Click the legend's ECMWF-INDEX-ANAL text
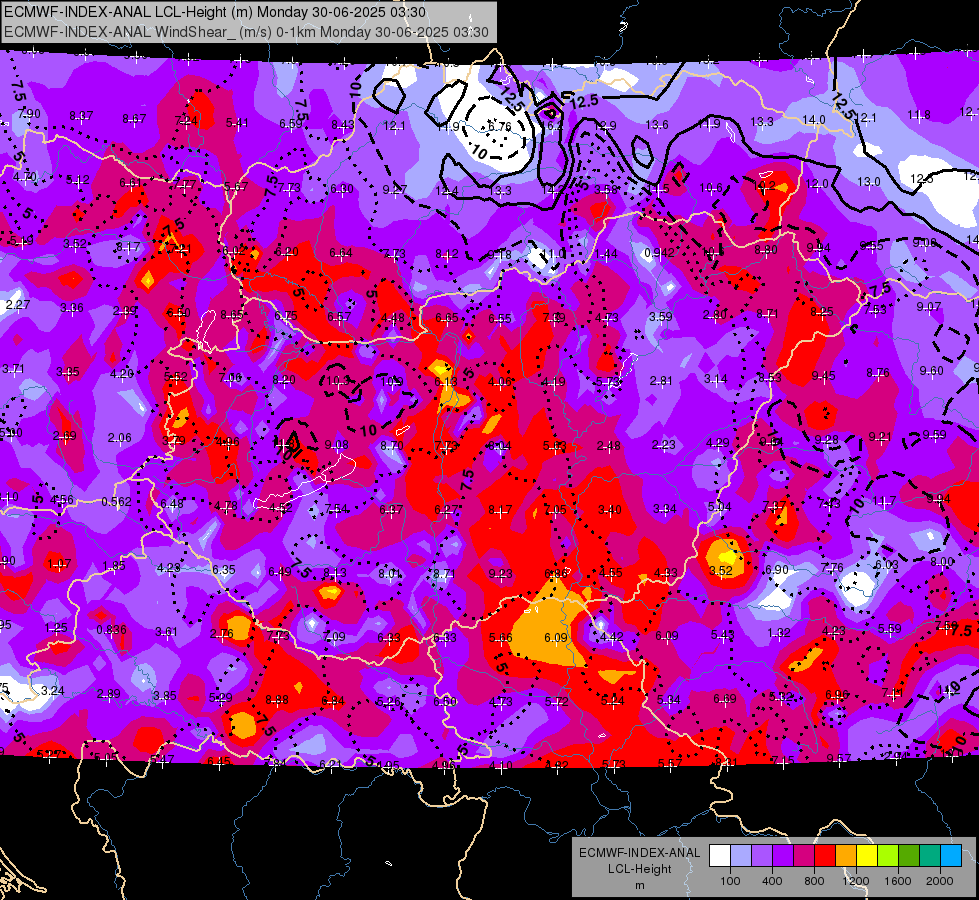The width and height of the screenshot is (979, 900). (639, 853)
